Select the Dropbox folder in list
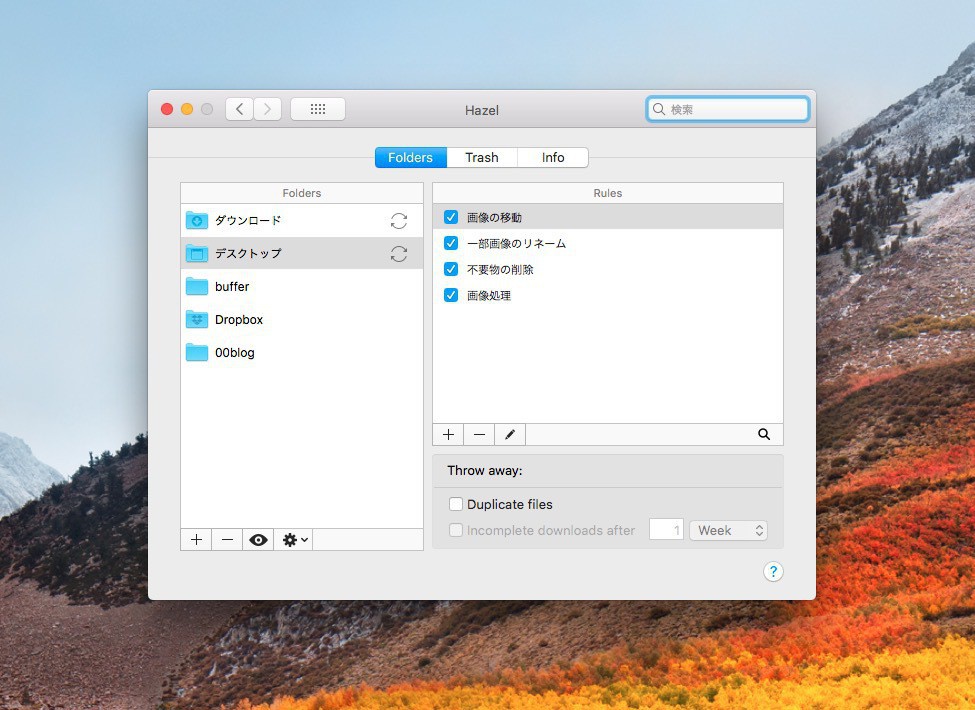 pyautogui.click(x=238, y=320)
